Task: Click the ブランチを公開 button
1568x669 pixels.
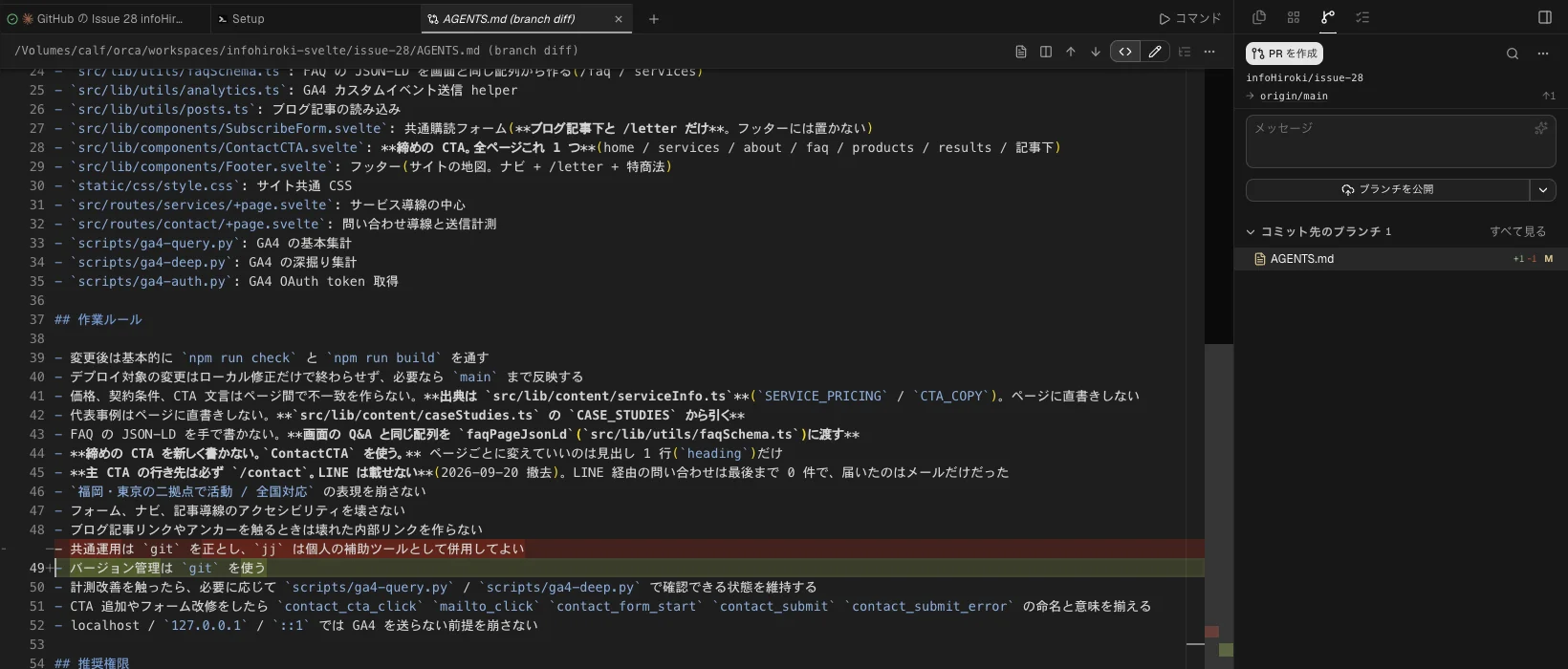Action: coord(1388,189)
